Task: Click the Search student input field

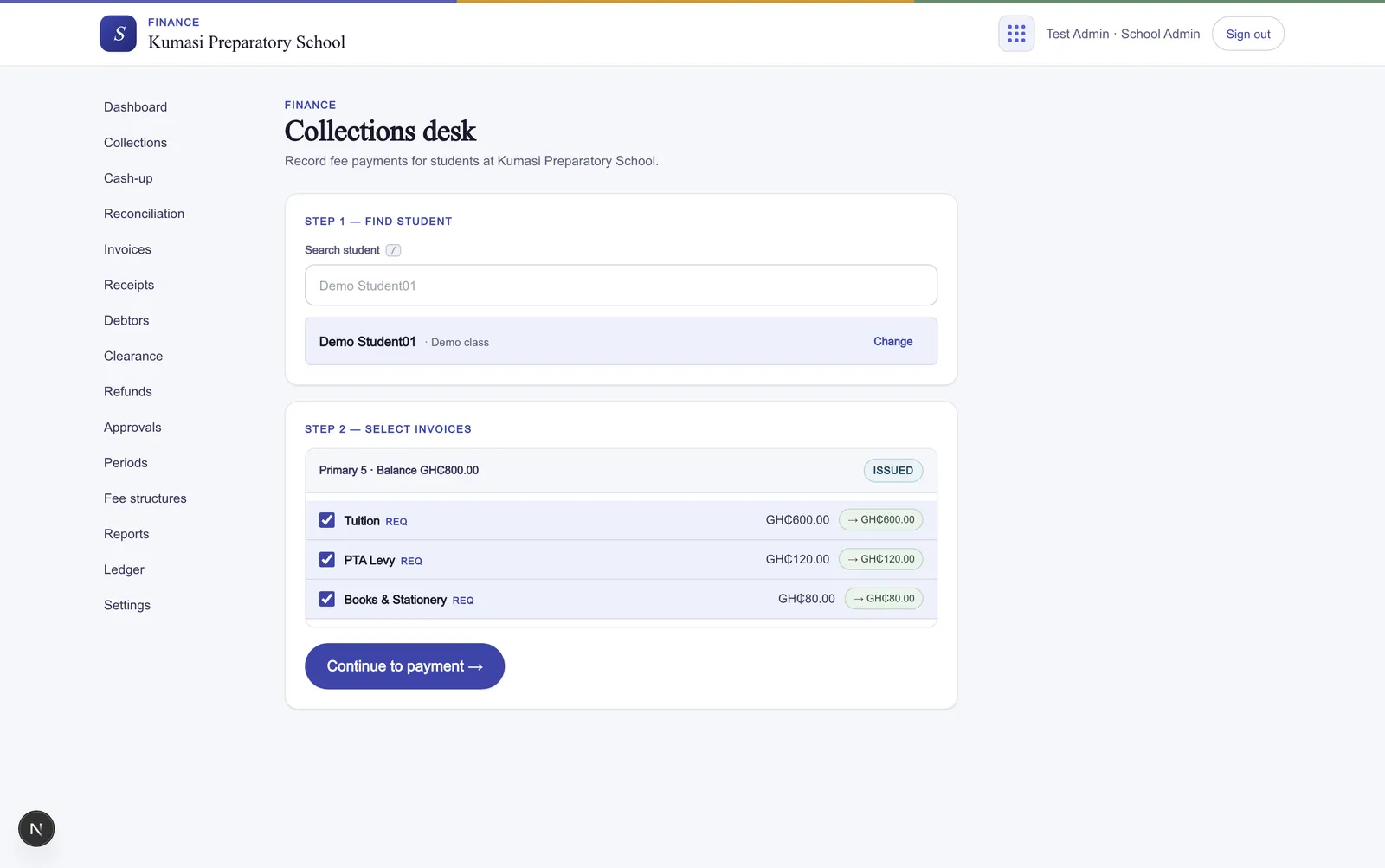Action: pyautogui.click(x=621, y=285)
